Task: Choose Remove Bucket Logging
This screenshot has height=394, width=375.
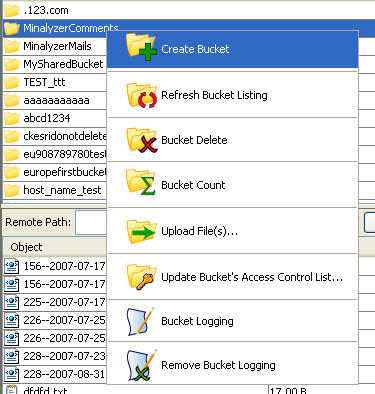Action: pos(233,365)
